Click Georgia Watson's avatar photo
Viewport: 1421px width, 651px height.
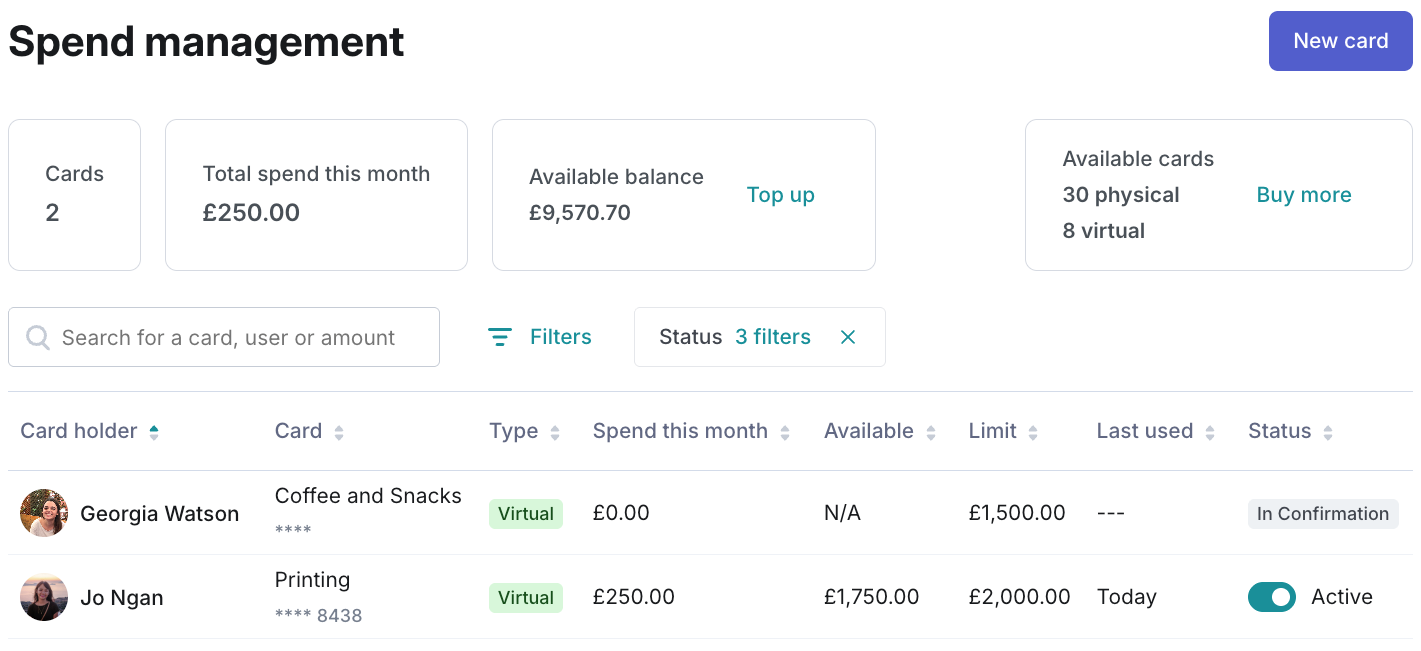[44, 513]
